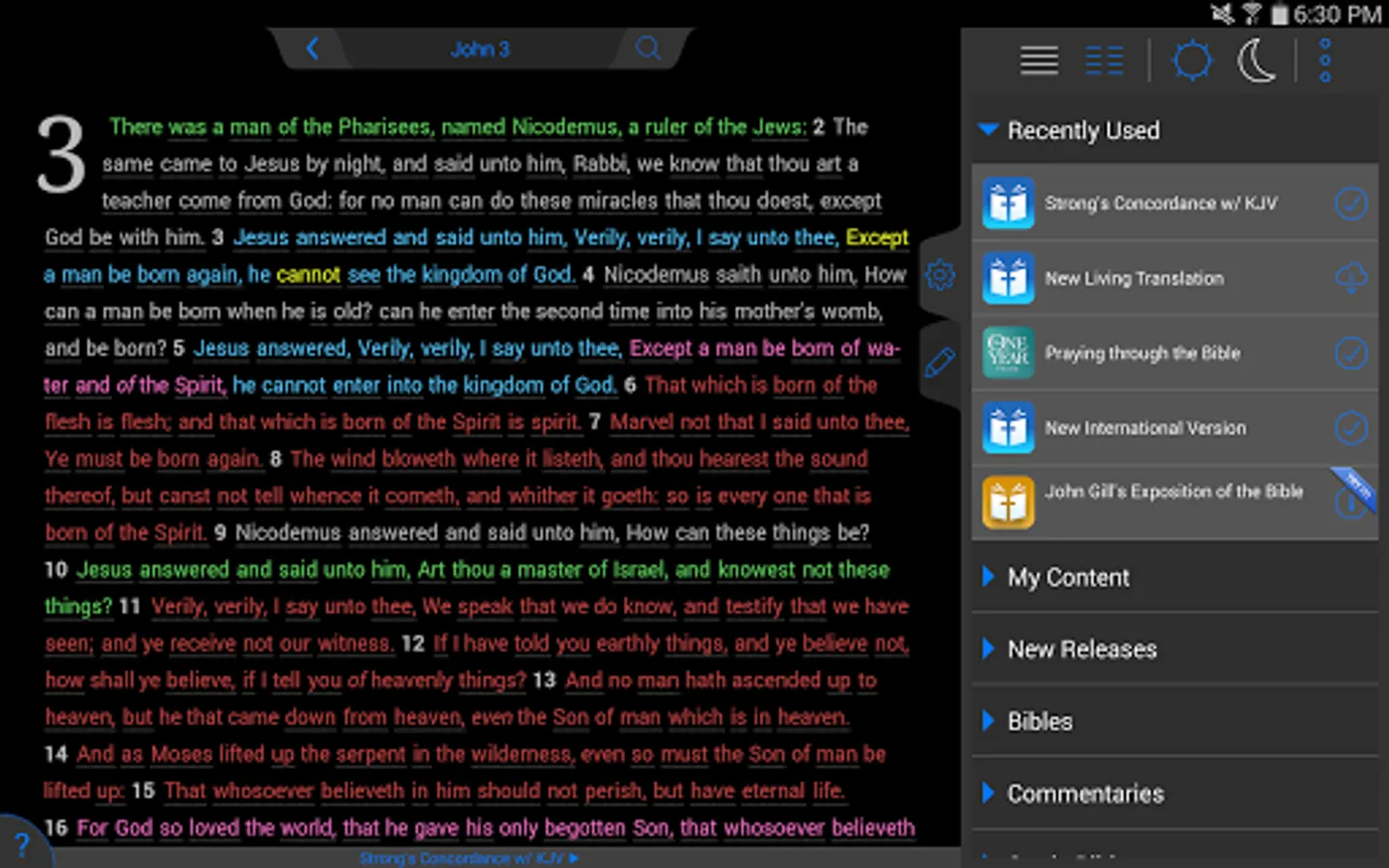Open John Gill's Exposition of the Bible
The image size is (1389, 868).
[x=1175, y=502]
